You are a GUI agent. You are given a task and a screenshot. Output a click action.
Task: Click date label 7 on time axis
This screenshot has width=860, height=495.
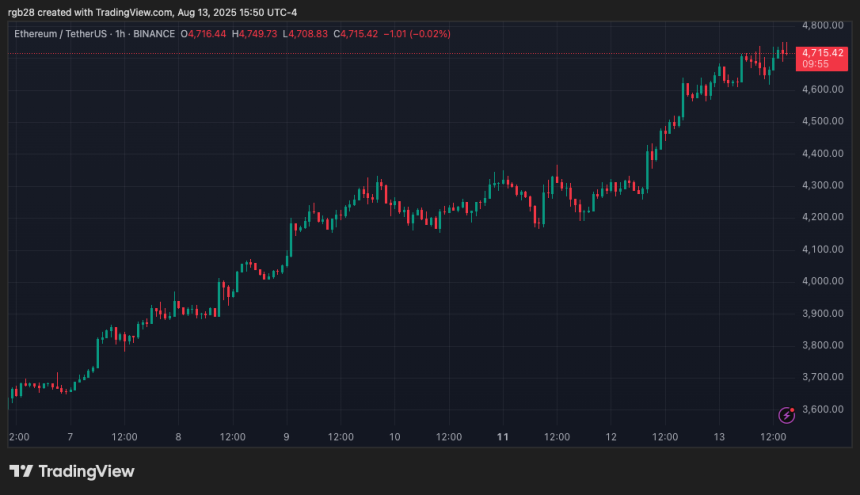coord(70,437)
